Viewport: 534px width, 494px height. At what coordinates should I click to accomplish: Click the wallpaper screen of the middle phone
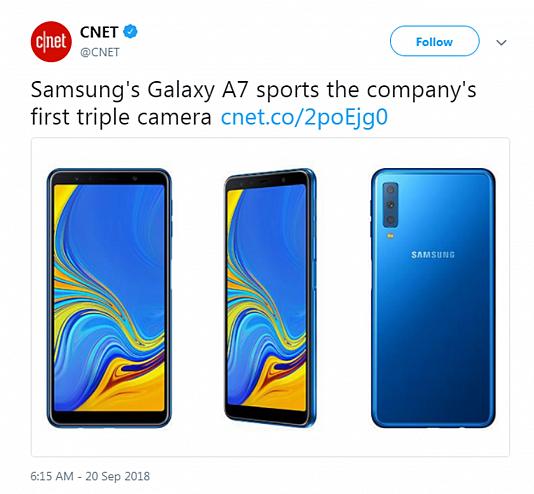[267, 297]
